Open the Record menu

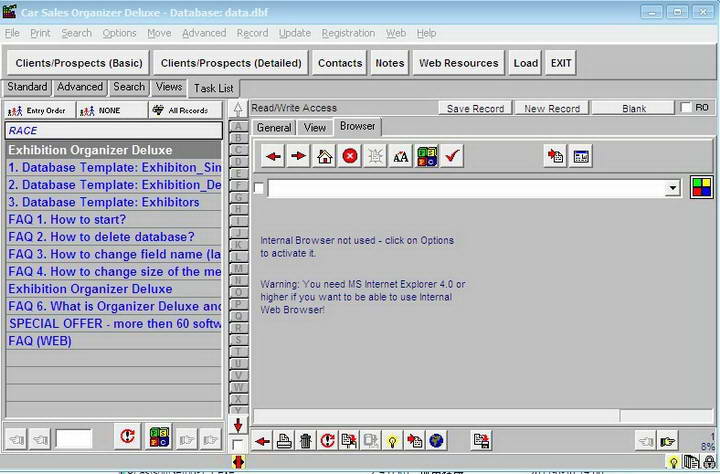tap(252, 33)
